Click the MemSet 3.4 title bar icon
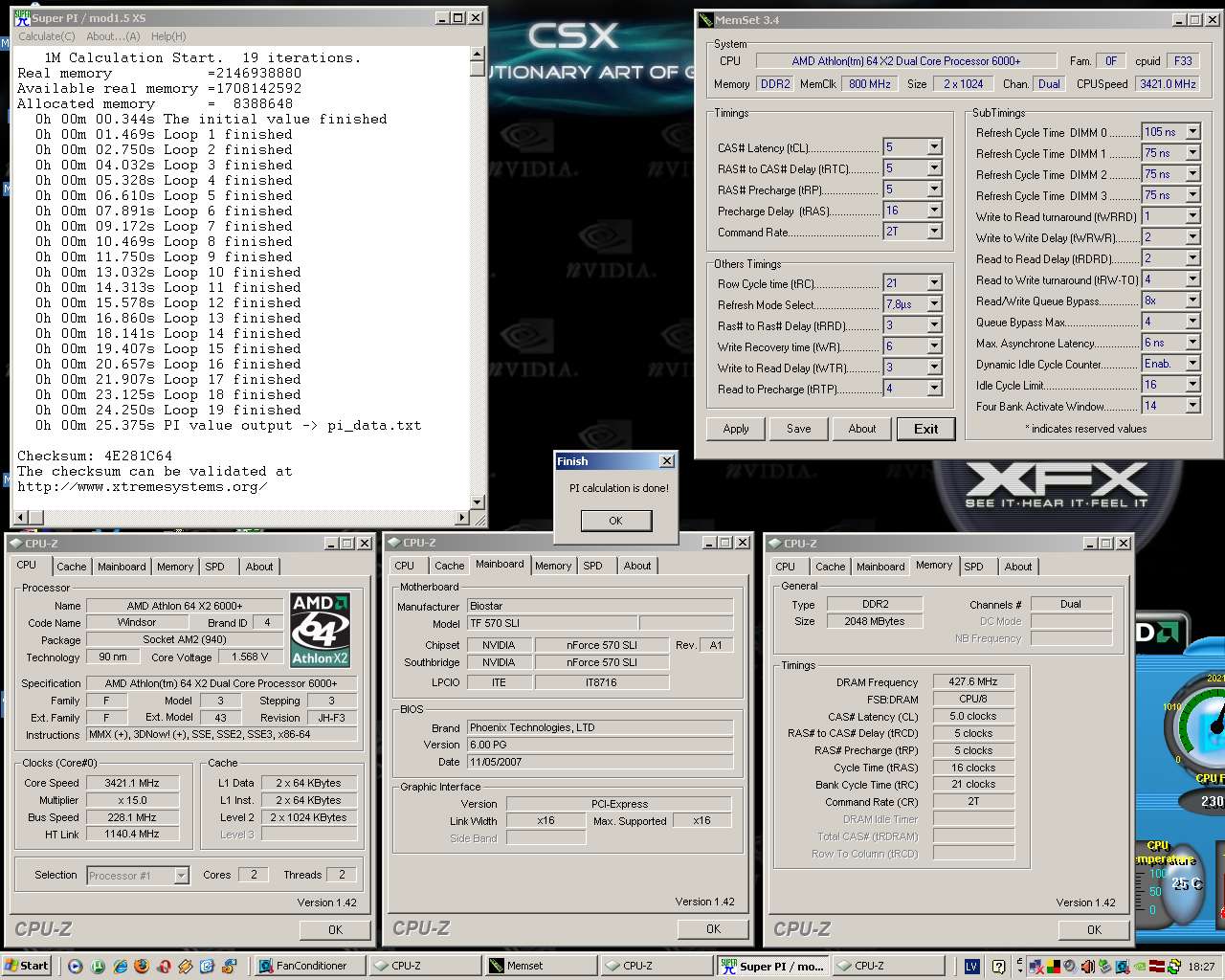 point(705,19)
